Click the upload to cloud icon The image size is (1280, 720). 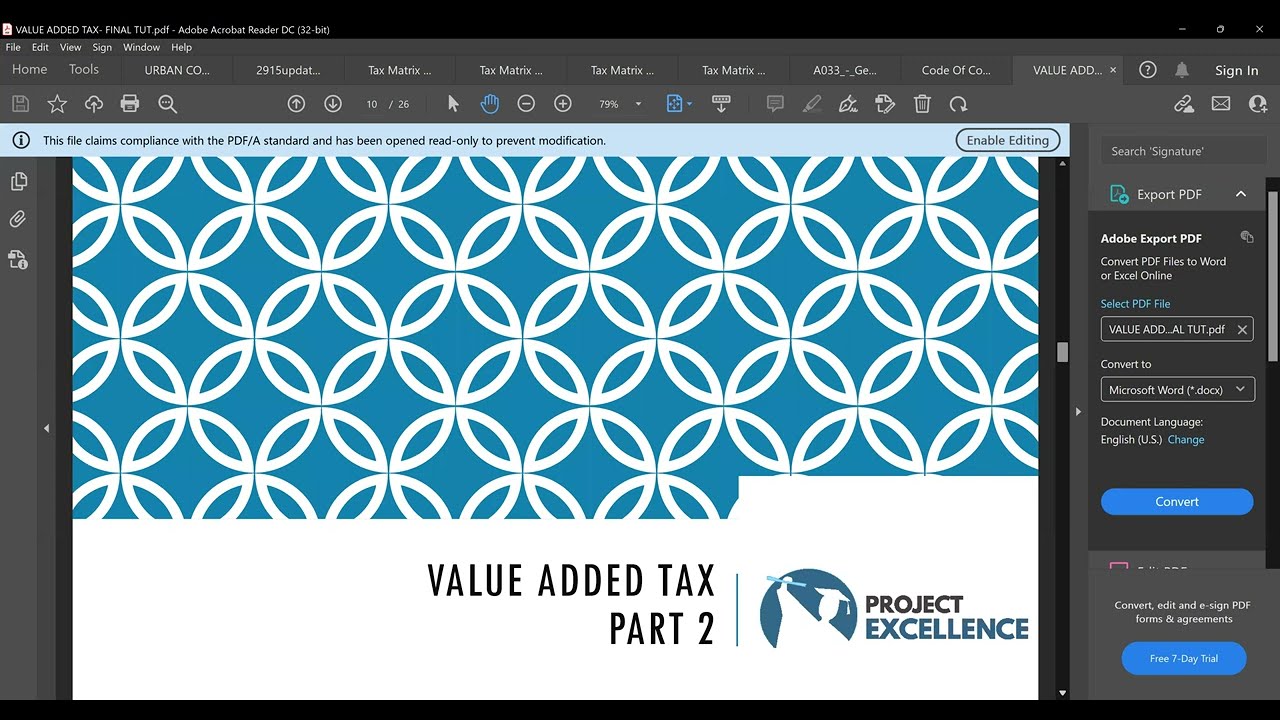(x=94, y=104)
